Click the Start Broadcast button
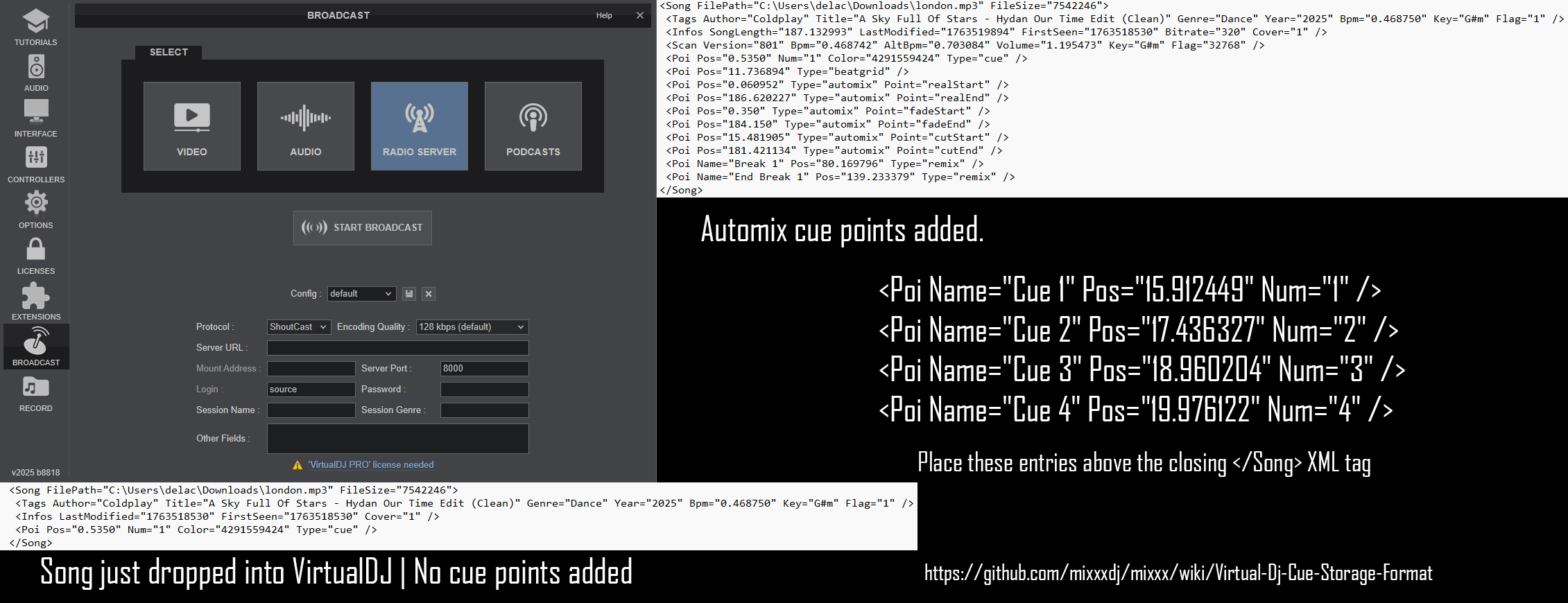The width and height of the screenshot is (1568, 603). [363, 228]
